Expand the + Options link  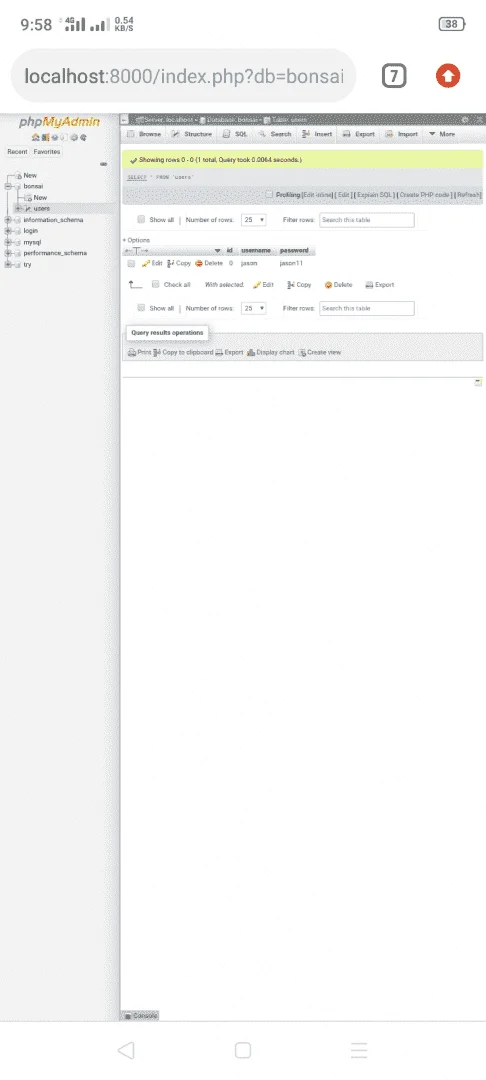136,240
